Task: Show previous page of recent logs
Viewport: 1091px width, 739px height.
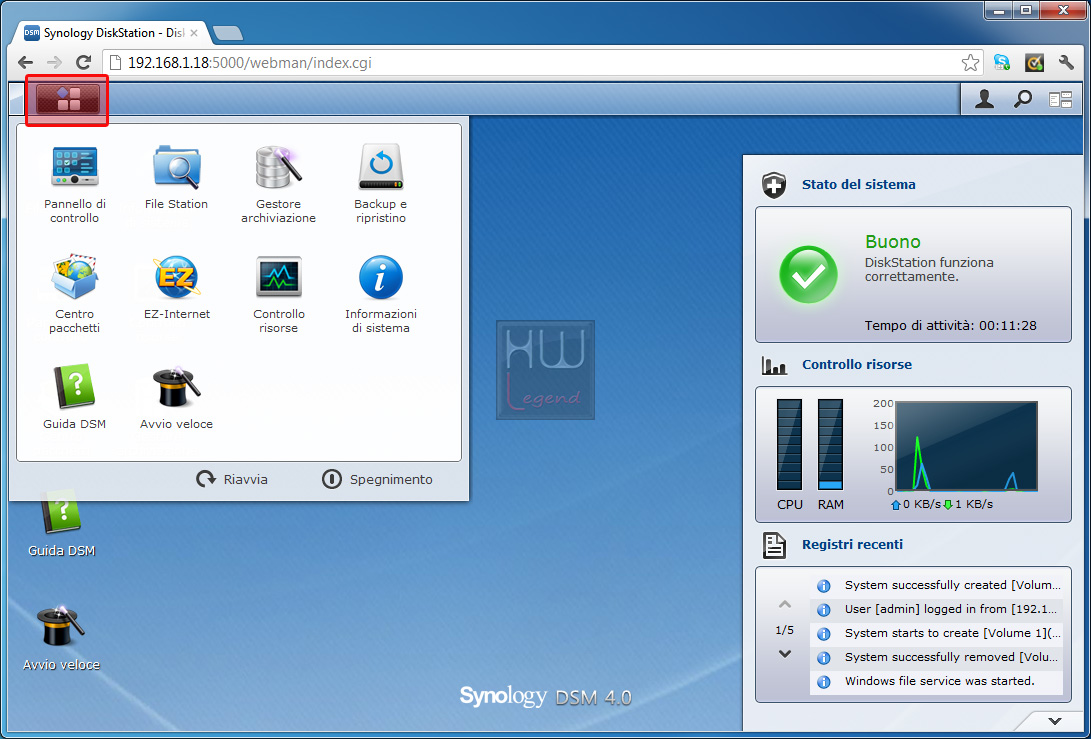Action: [x=785, y=604]
